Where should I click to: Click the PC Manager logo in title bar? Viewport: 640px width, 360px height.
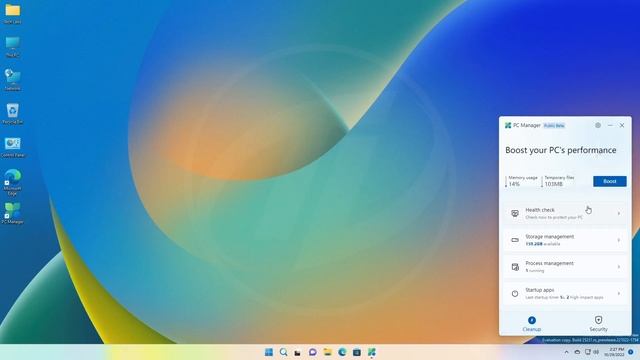click(x=508, y=125)
